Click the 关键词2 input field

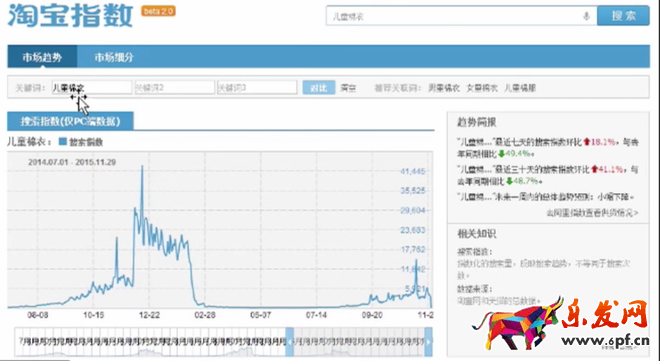pos(174,88)
